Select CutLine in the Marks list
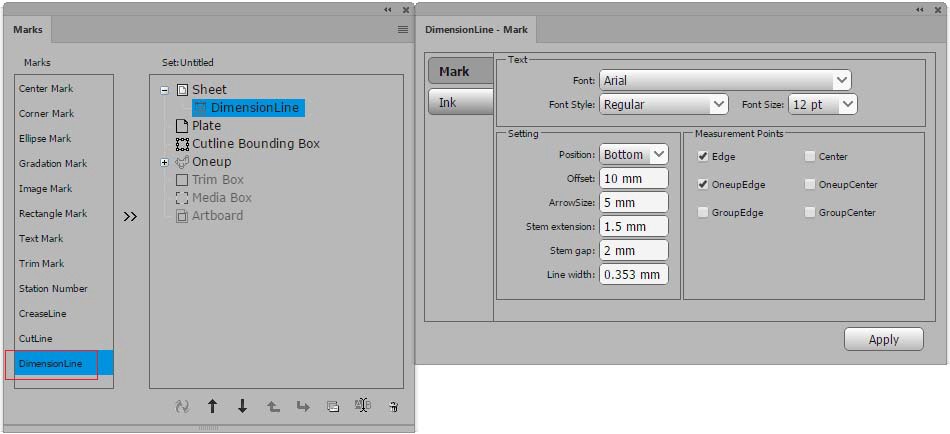Viewport: 950px width, 434px height. point(64,339)
